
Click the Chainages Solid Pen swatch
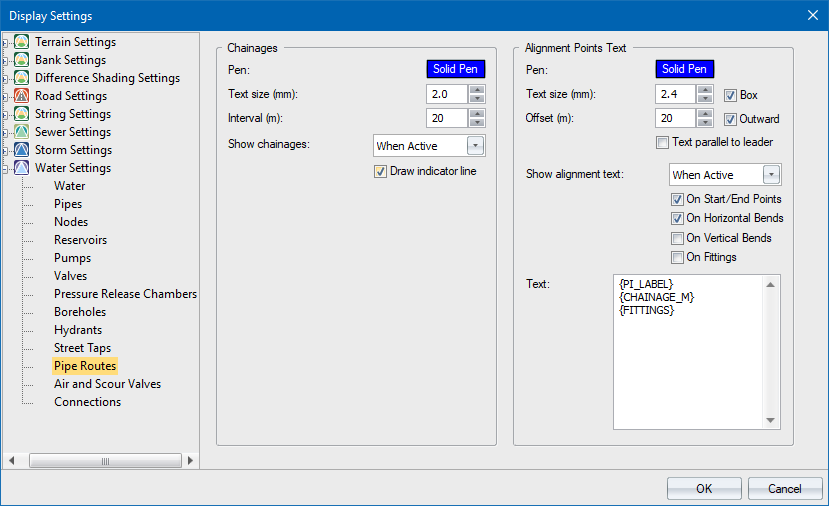coord(456,69)
